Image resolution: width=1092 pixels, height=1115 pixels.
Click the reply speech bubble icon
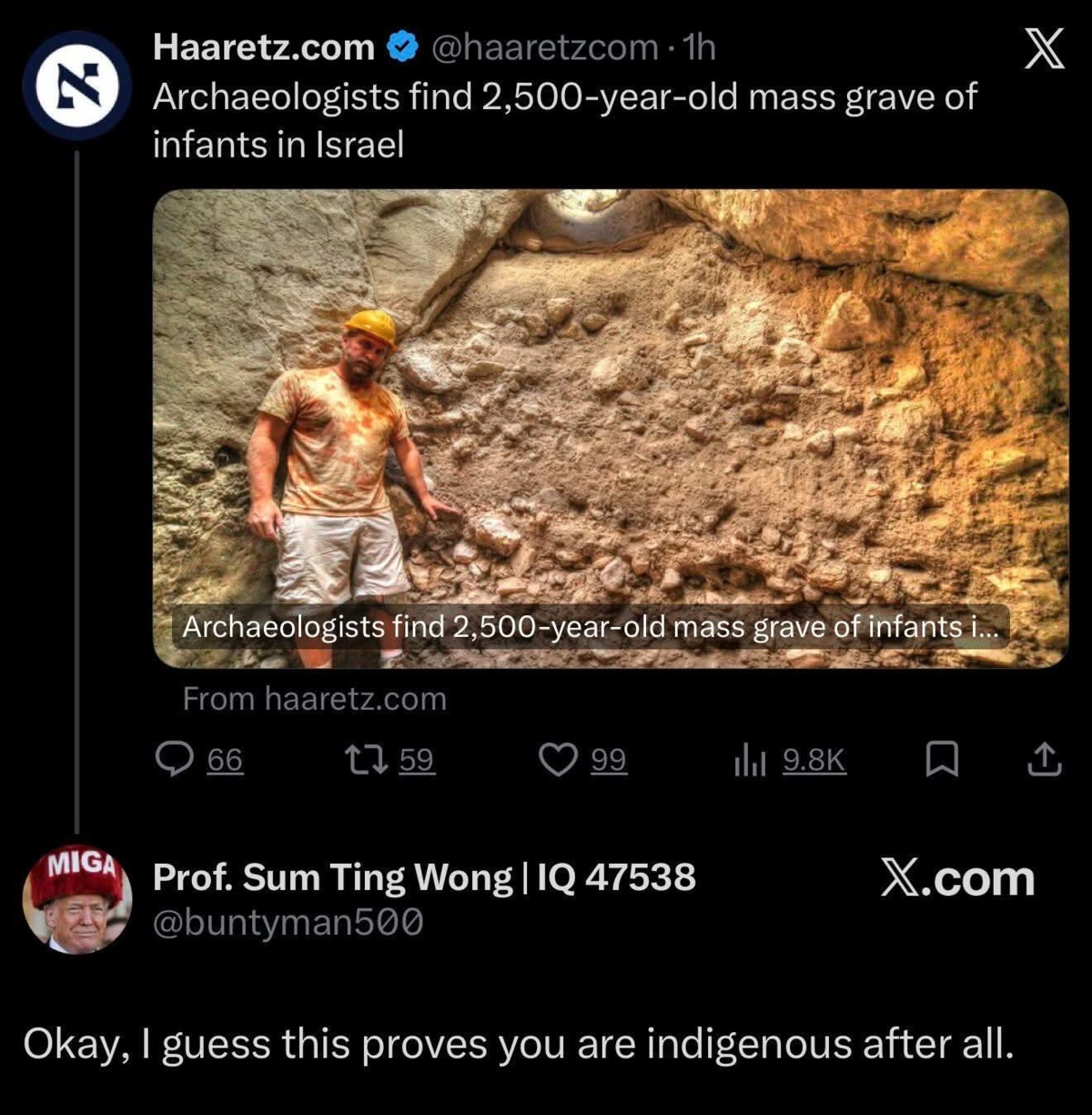[174, 759]
